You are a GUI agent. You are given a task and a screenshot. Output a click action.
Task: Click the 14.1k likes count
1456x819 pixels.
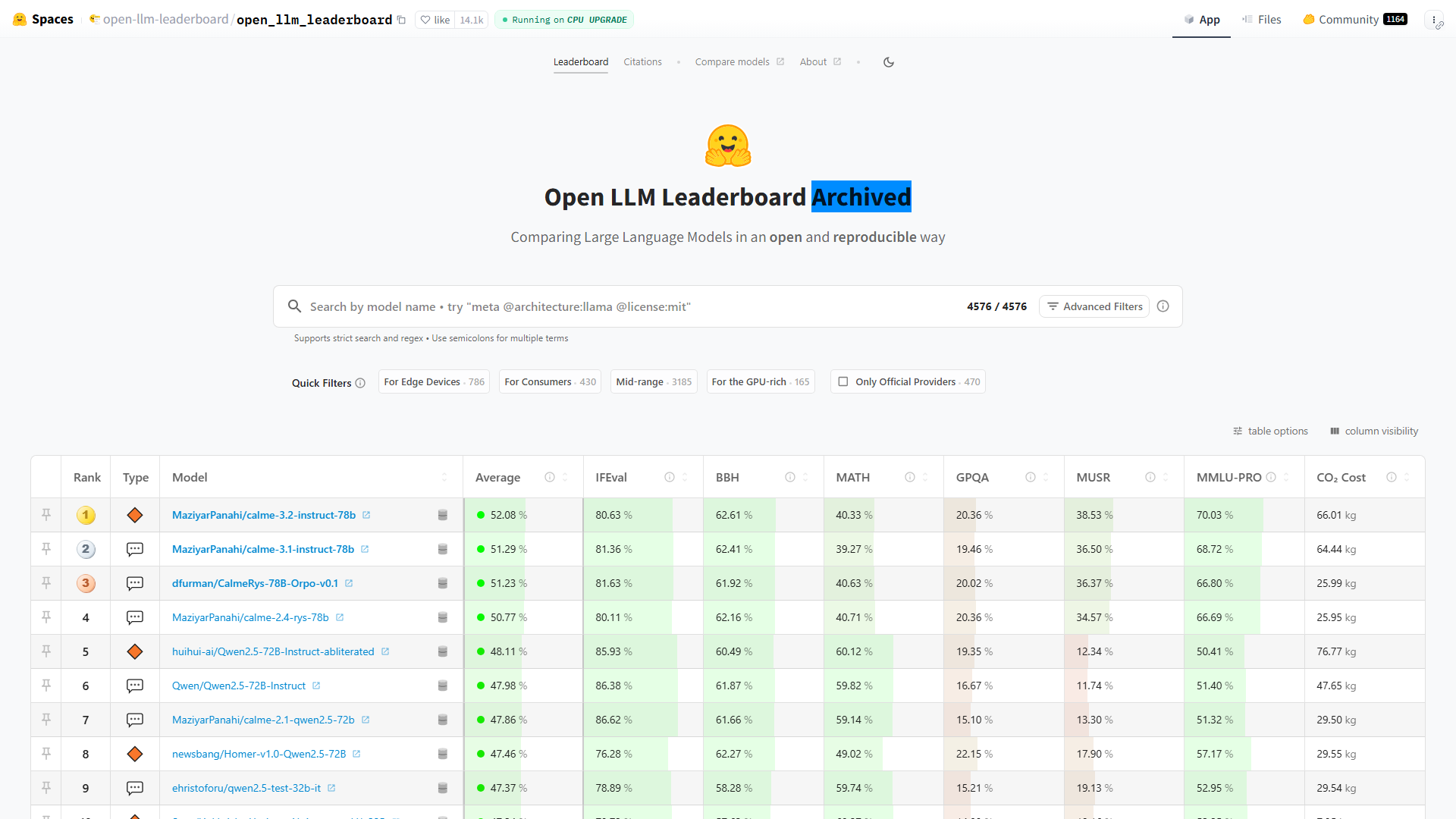pos(472,20)
